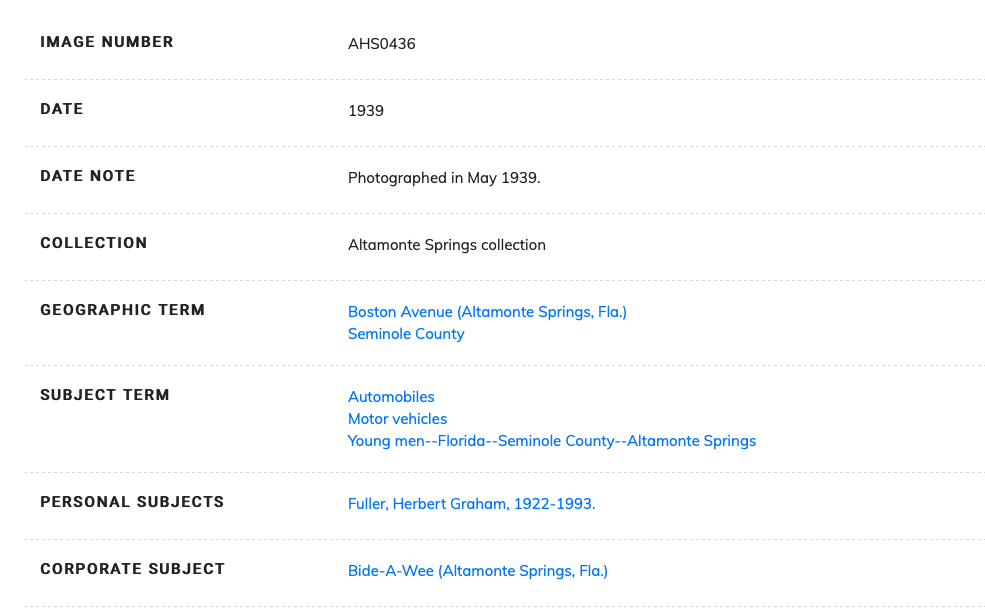This screenshot has height=609, width=985.
Task: Follow the Automobiles subject term link
Action: click(391, 397)
